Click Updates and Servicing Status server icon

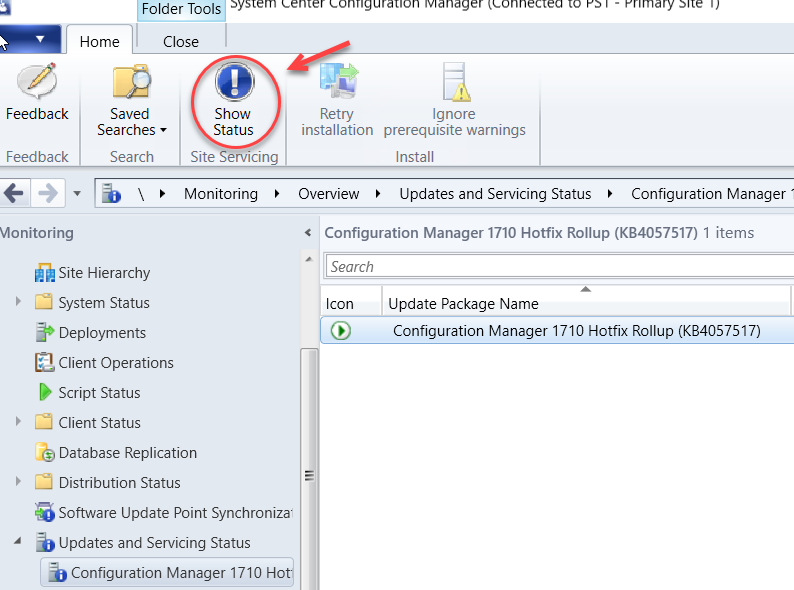click(45, 542)
